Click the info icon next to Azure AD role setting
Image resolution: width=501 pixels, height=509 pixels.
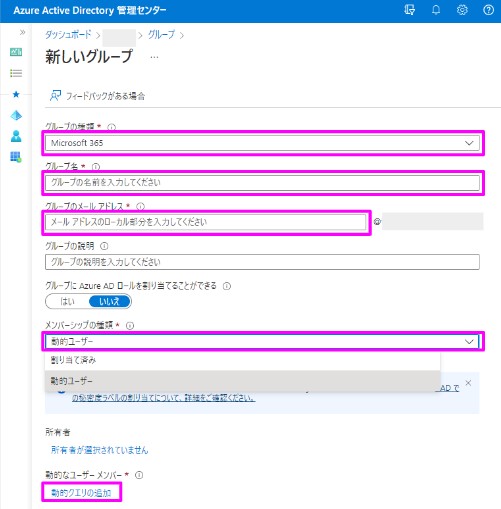(227, 286)
